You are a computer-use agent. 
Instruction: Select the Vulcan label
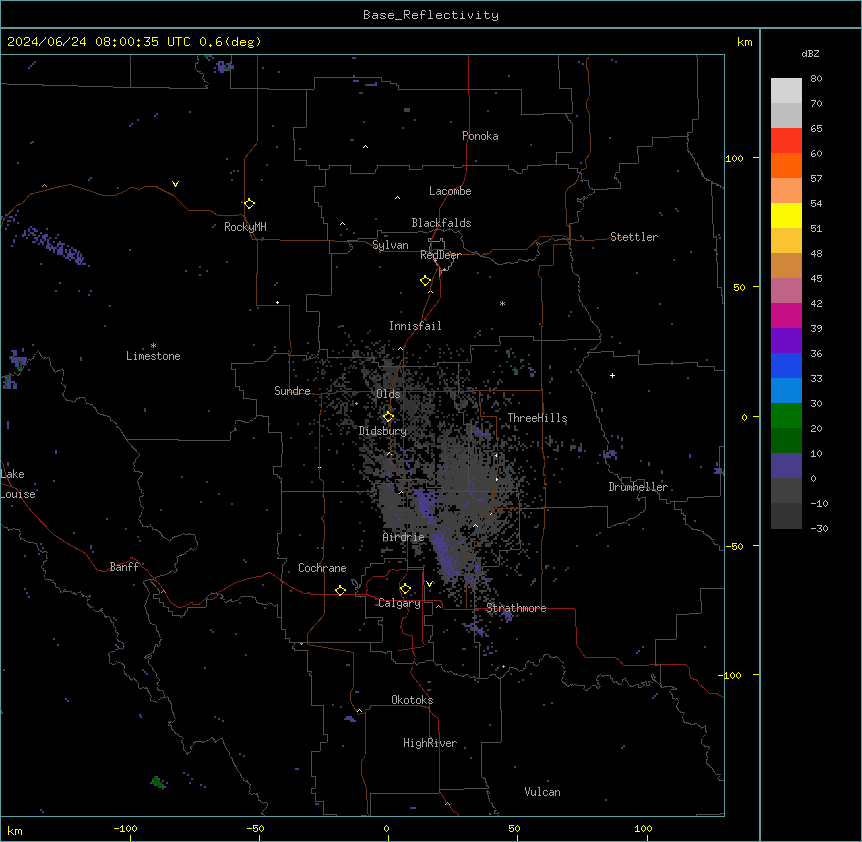pyautogui.click(x=543, y=792)
